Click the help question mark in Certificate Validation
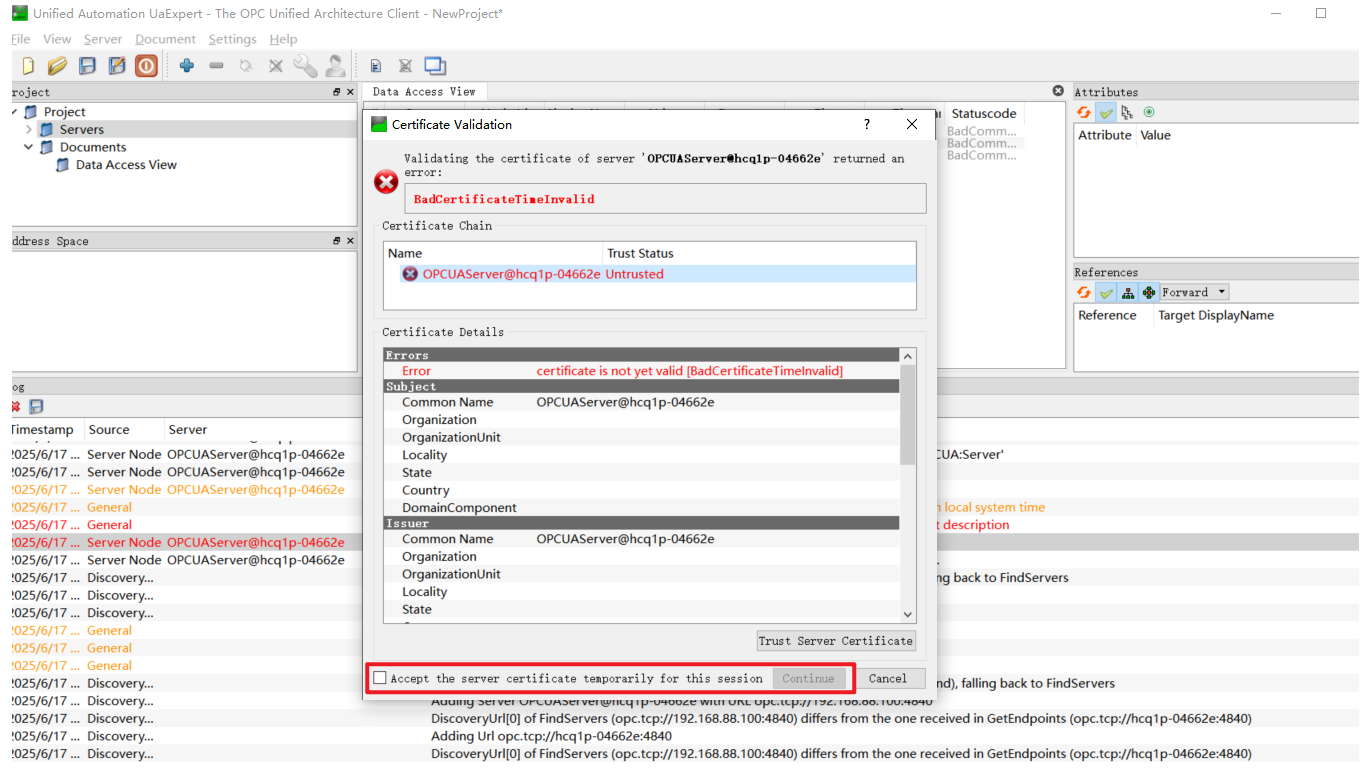The height and width of the screenshot is (783, 1361). (x=867, y=124)
